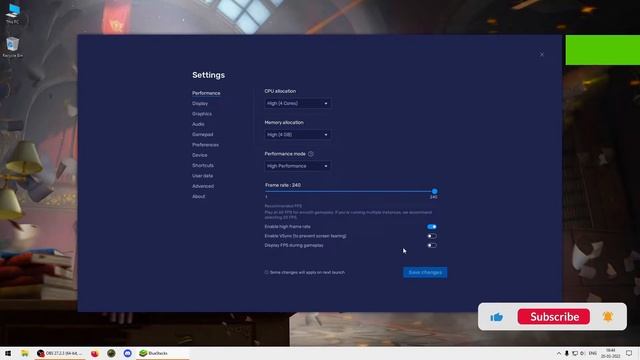This screenshot has width=640, height=360.
Task: Open File Explorer from the taskbar
Action: (x=25, y=353)
